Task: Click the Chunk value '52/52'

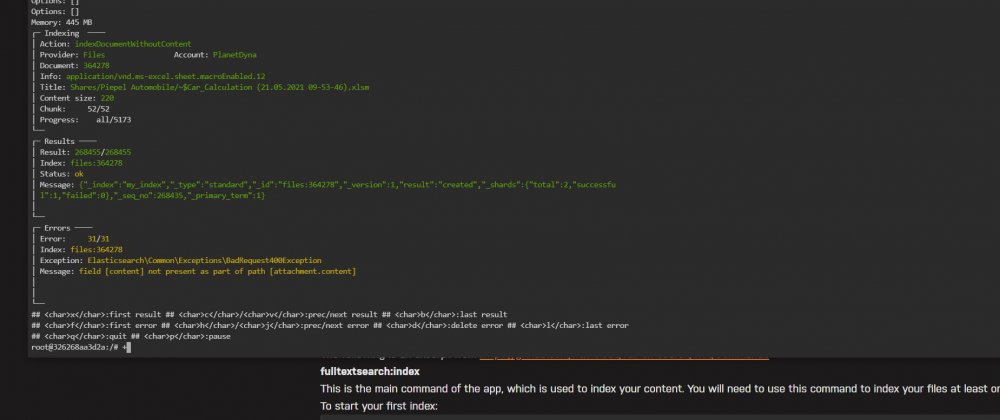Action: point(98,109)
